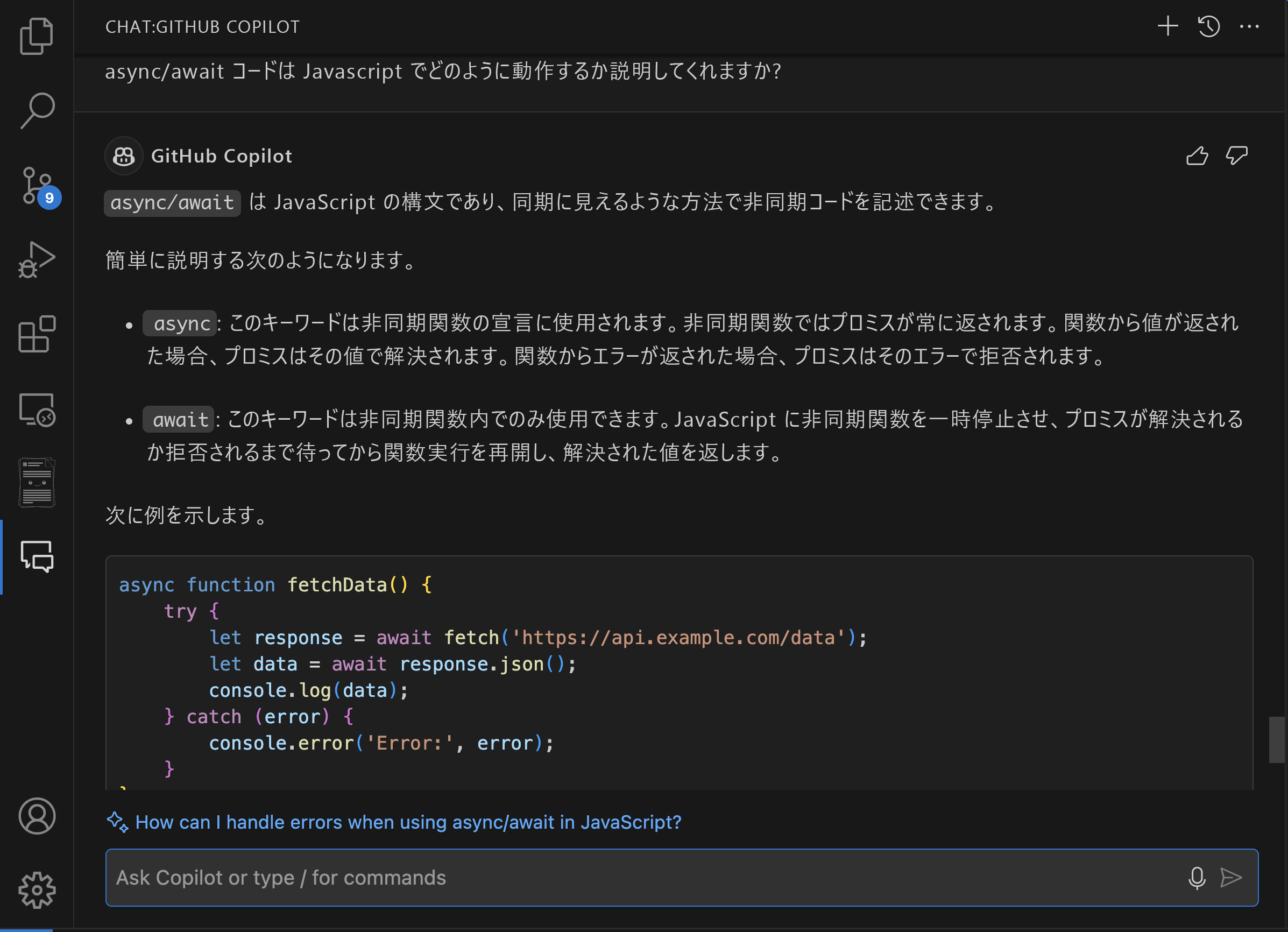Open the notebook-style document icon in sidebar

point(37,483)
